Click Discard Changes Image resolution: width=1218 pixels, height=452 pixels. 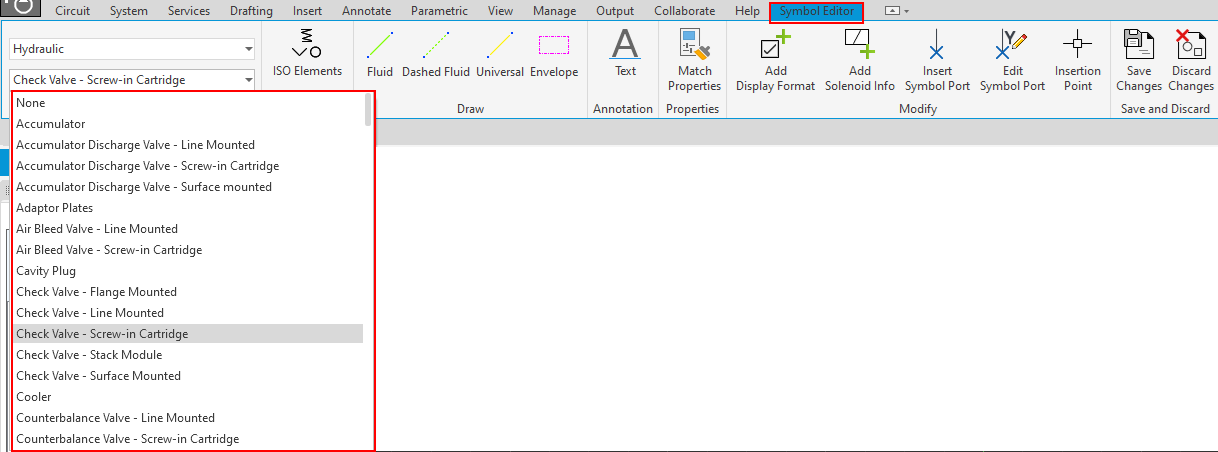coord(1190,60)
